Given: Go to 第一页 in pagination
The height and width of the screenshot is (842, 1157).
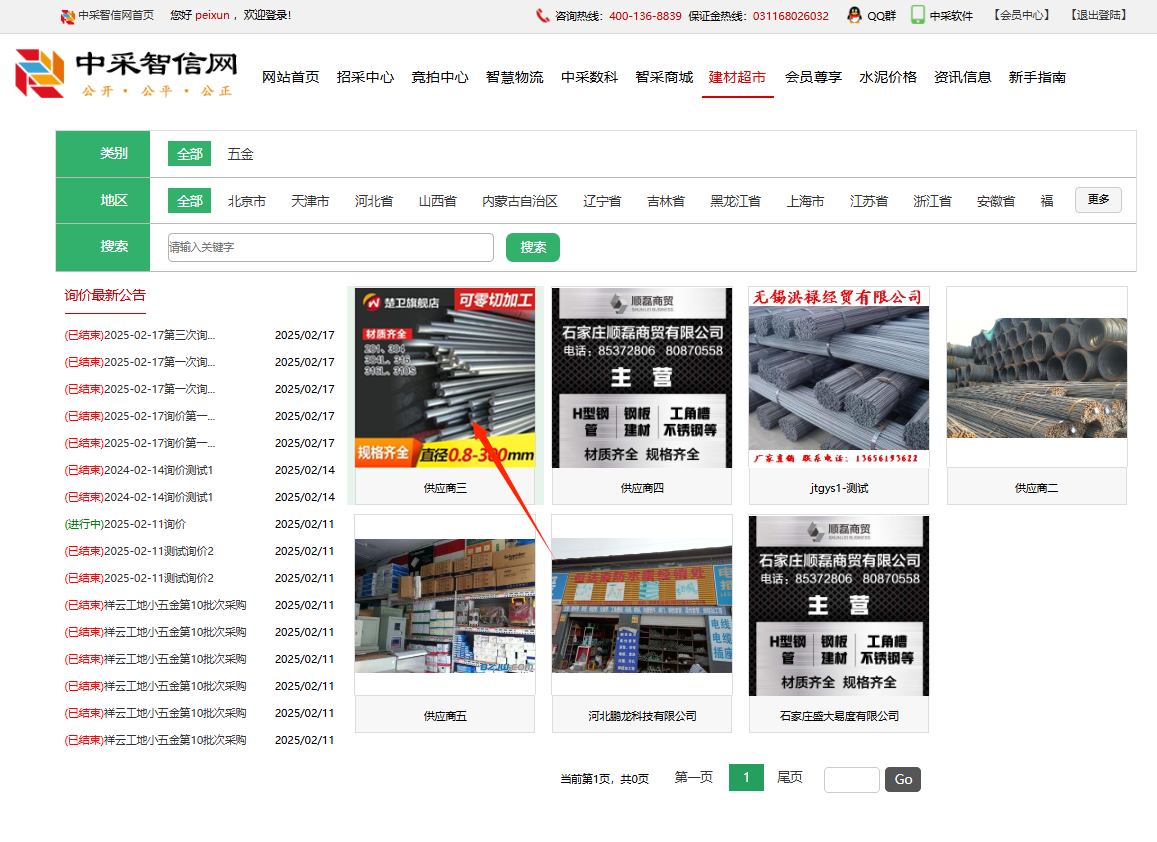Looking at the screenshot, I should pyautogui.click(x=694, y=778).
